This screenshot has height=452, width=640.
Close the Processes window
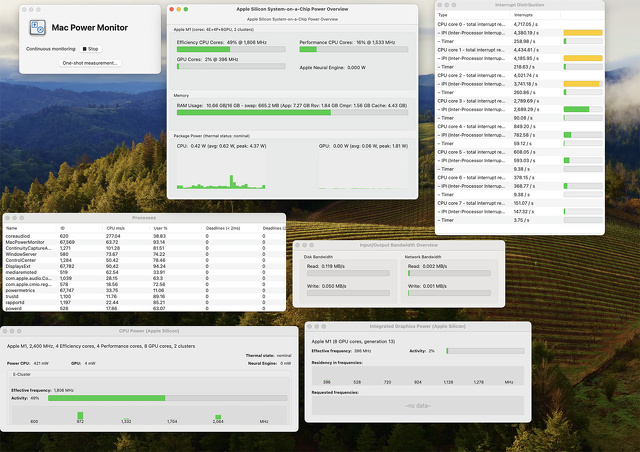[x=7, y=218]
